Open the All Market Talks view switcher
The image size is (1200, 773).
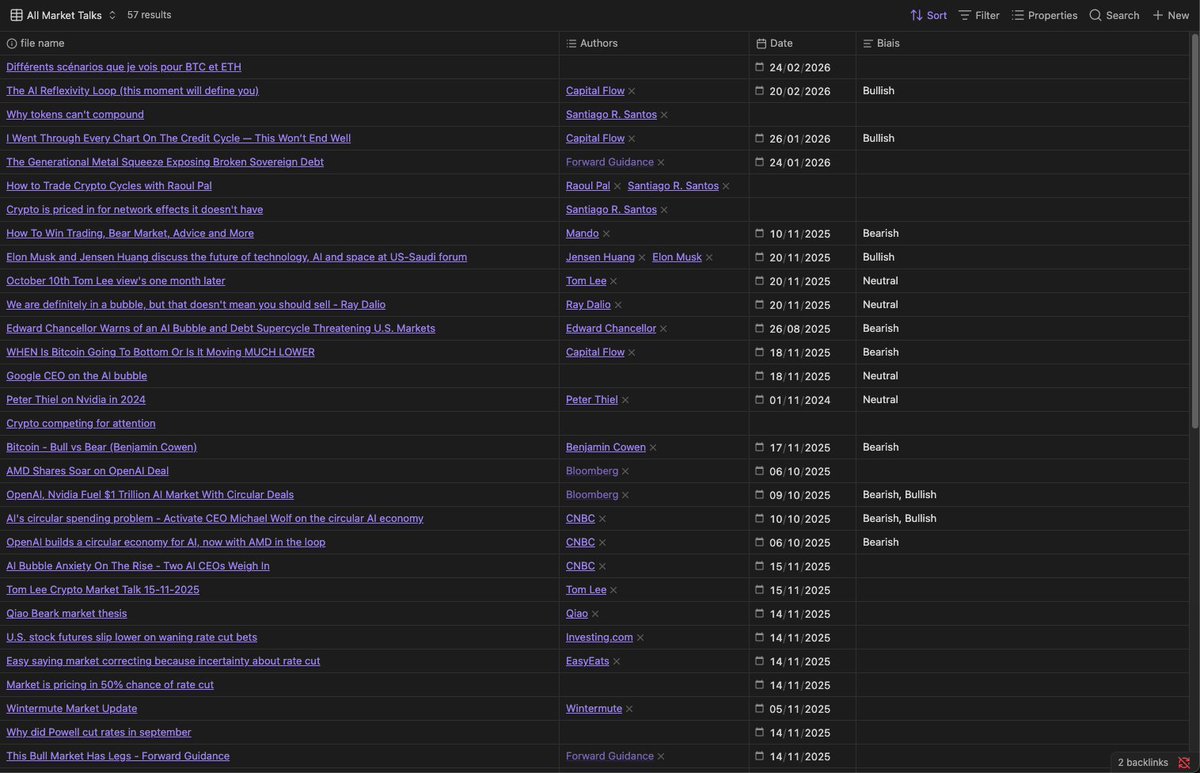pos(63,15)
